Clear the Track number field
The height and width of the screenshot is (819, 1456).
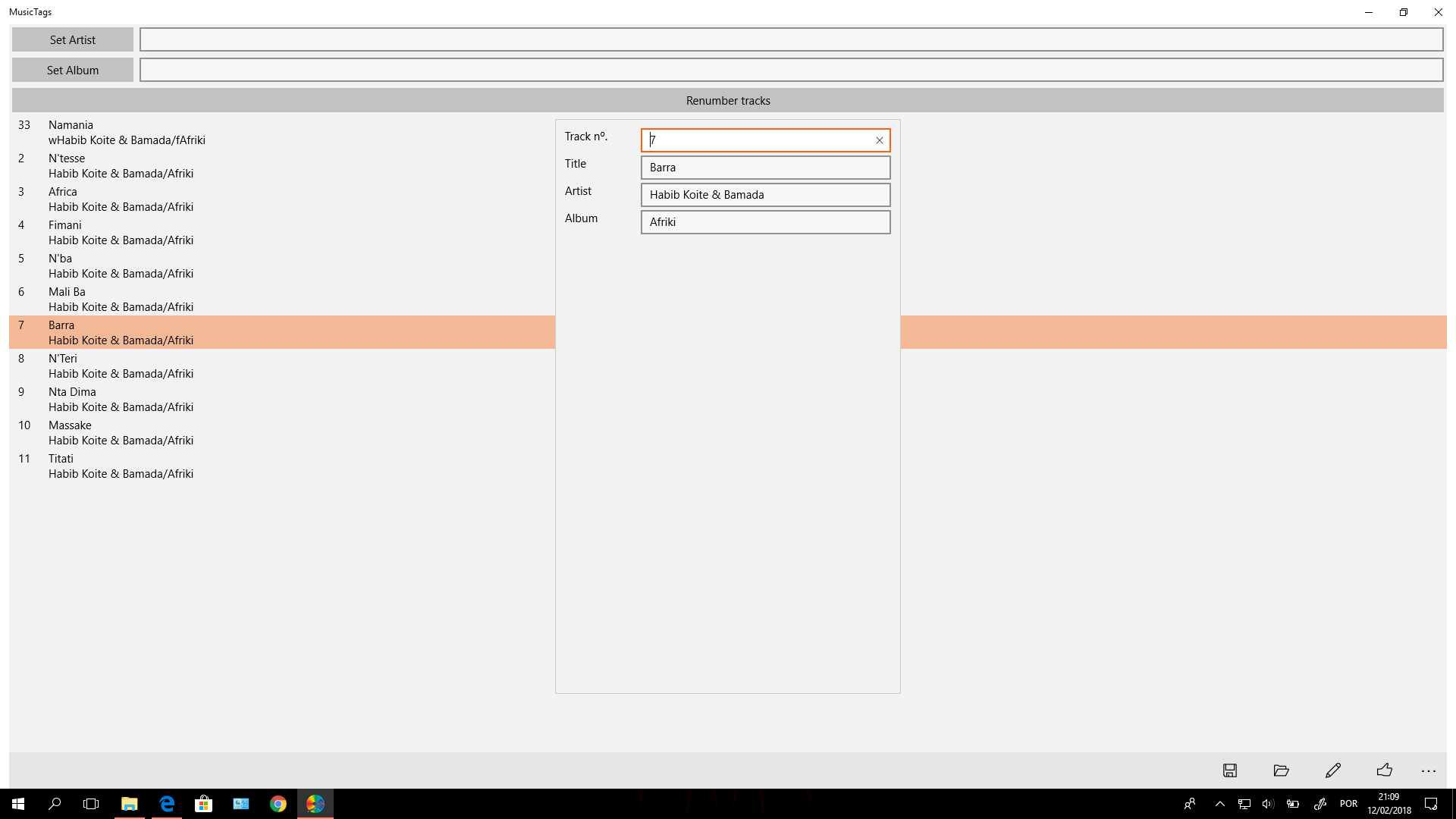point(880,140)
